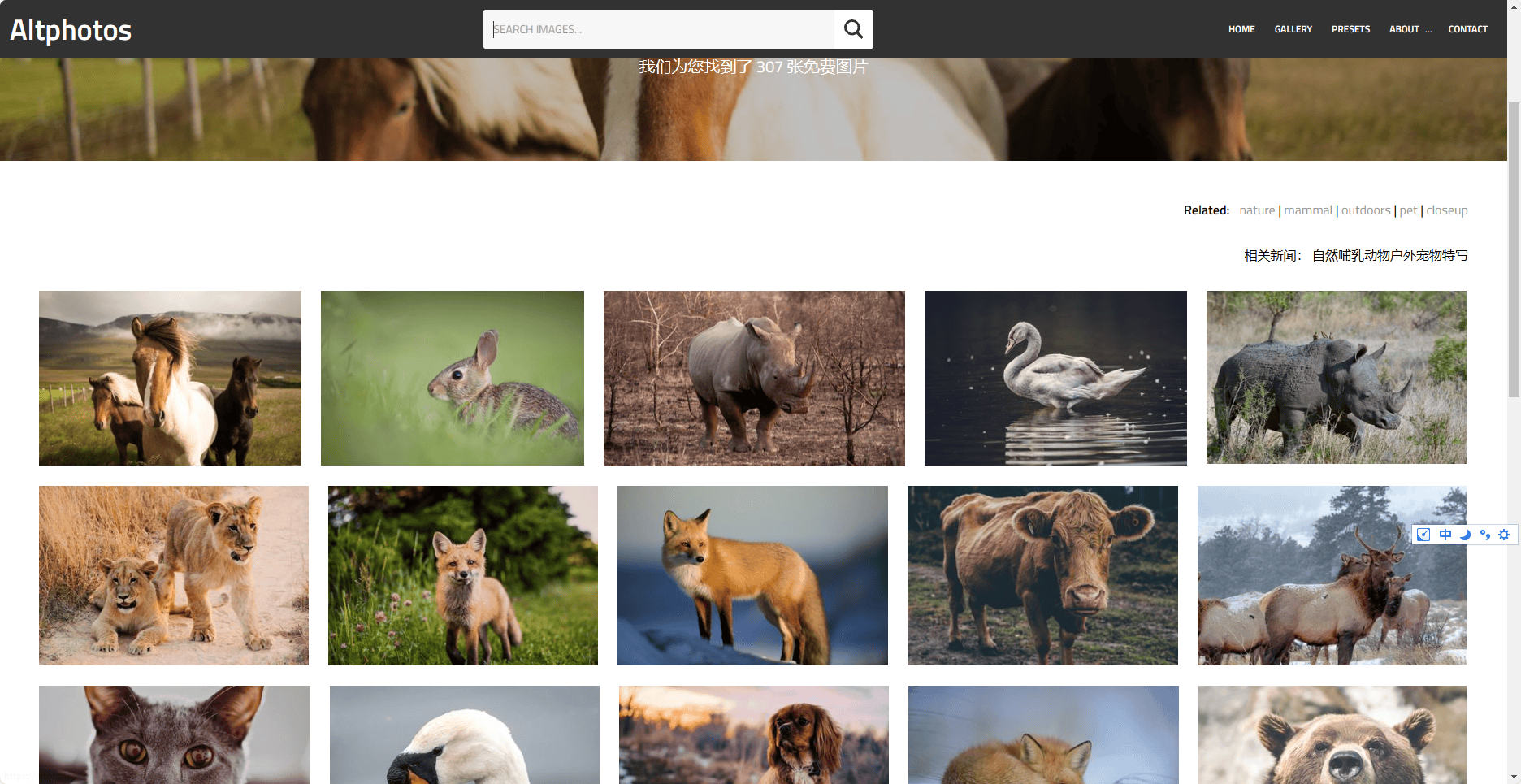Navigate to the HOME page
The height and width of the screenshot is (784, 1521).
(x=1241, y=29)
